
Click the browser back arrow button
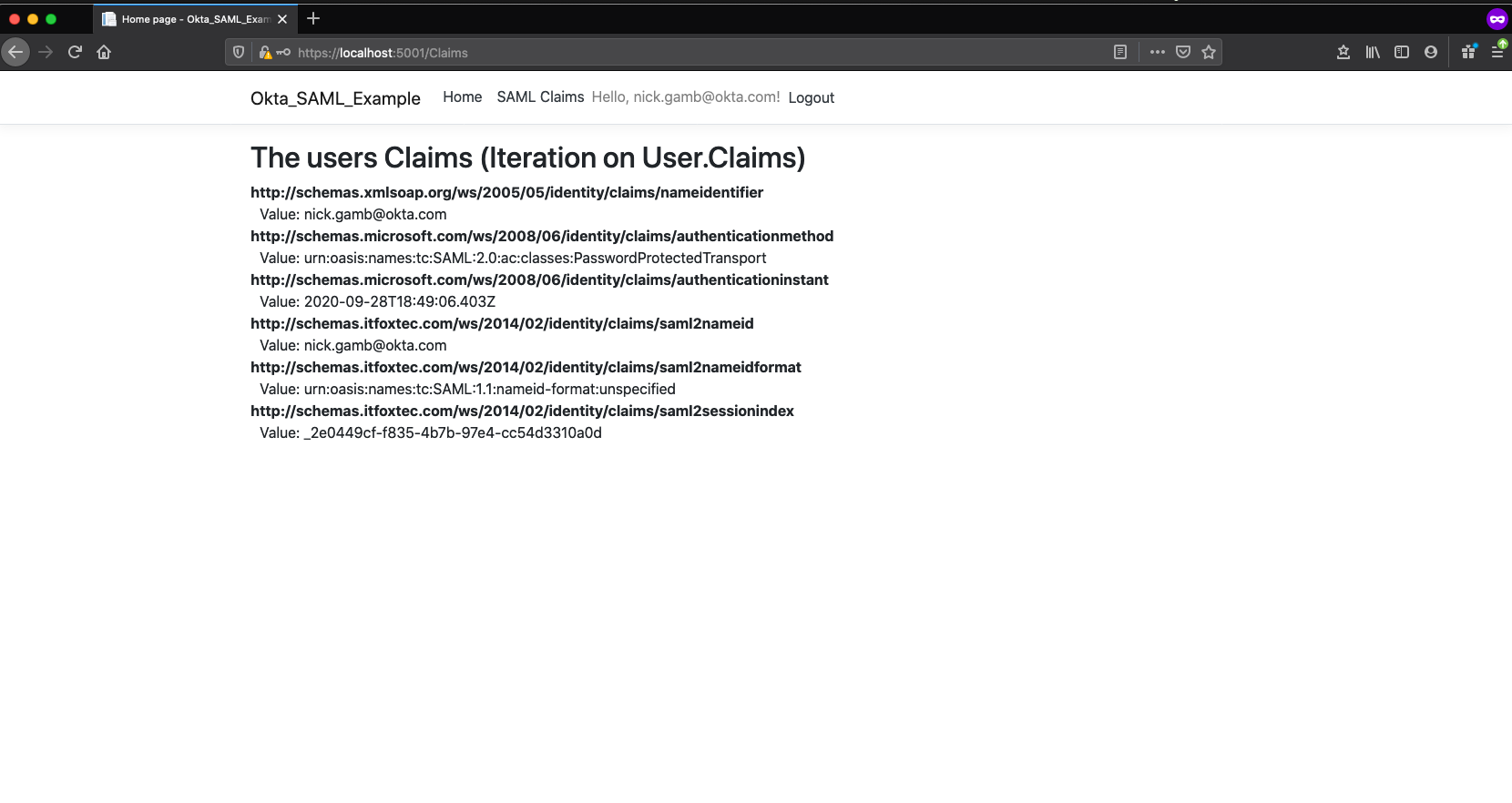[x=15, y=52]
